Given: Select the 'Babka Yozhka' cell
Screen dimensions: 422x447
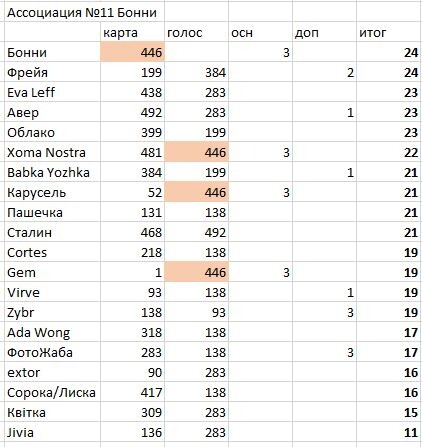Looking at the screenshot, I should [x=52, y=172].
